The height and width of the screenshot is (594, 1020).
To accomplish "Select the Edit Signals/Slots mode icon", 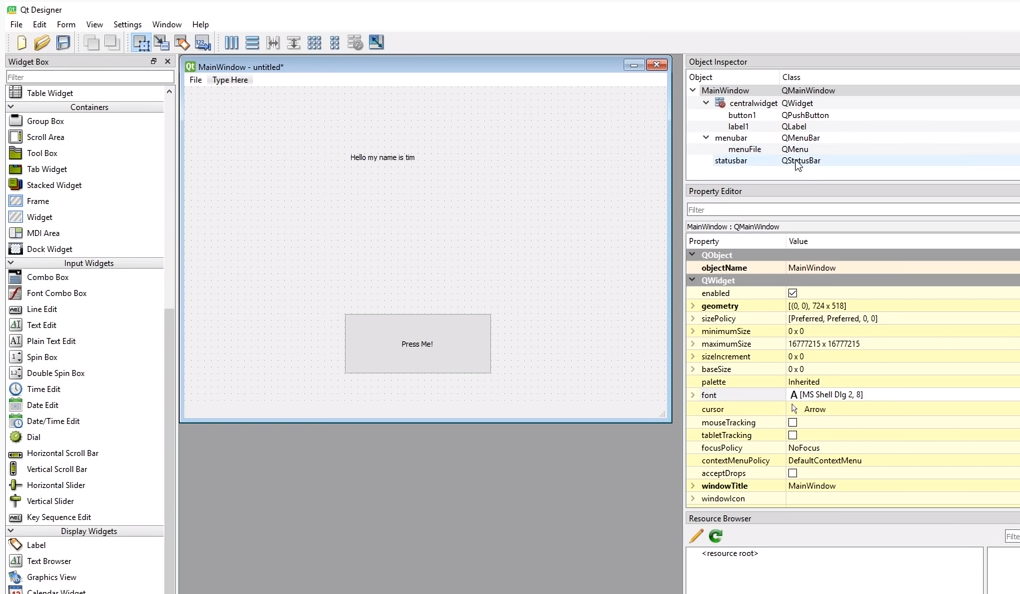I will click(162, 42).
